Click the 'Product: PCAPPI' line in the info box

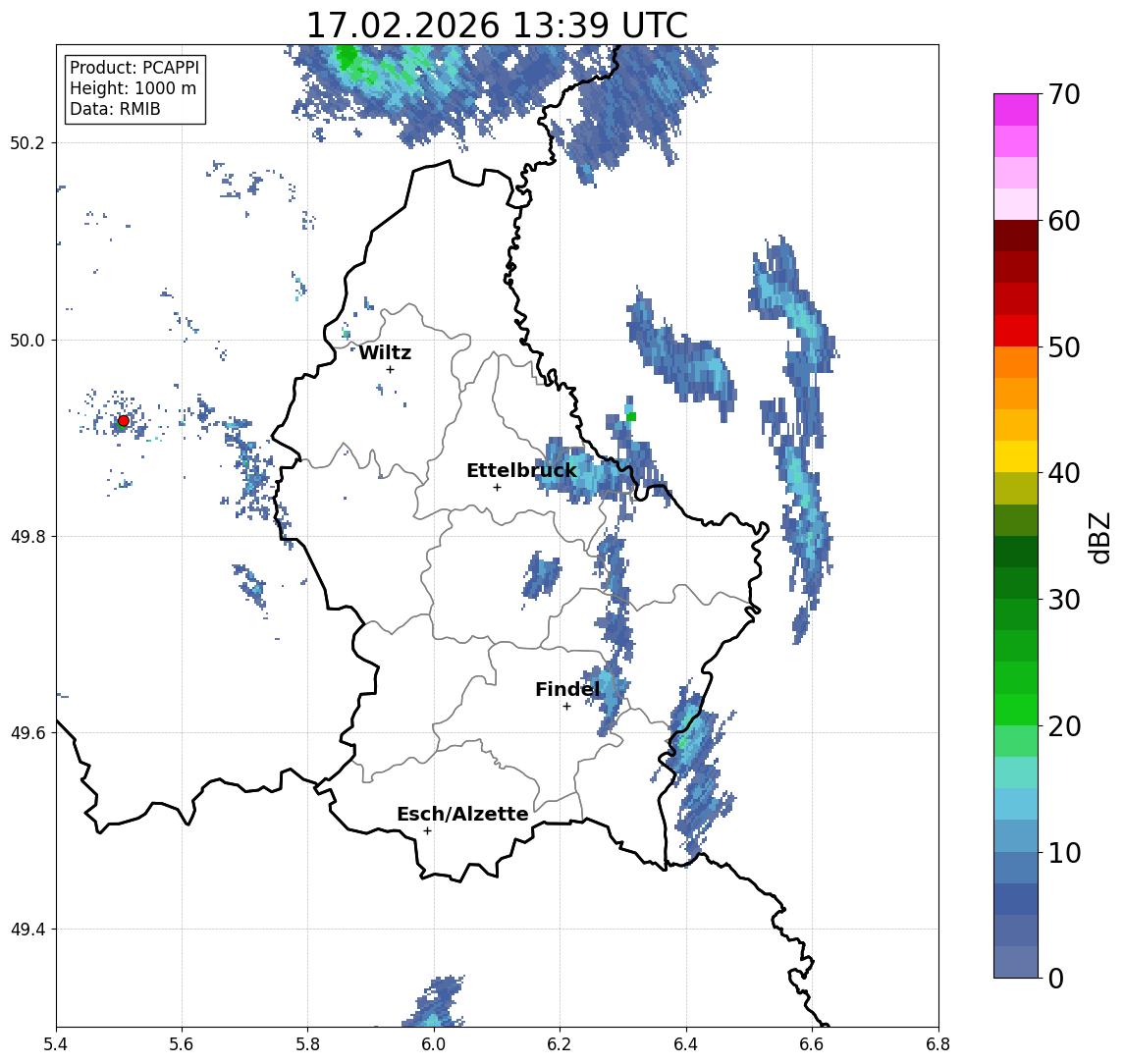(134, 68)
